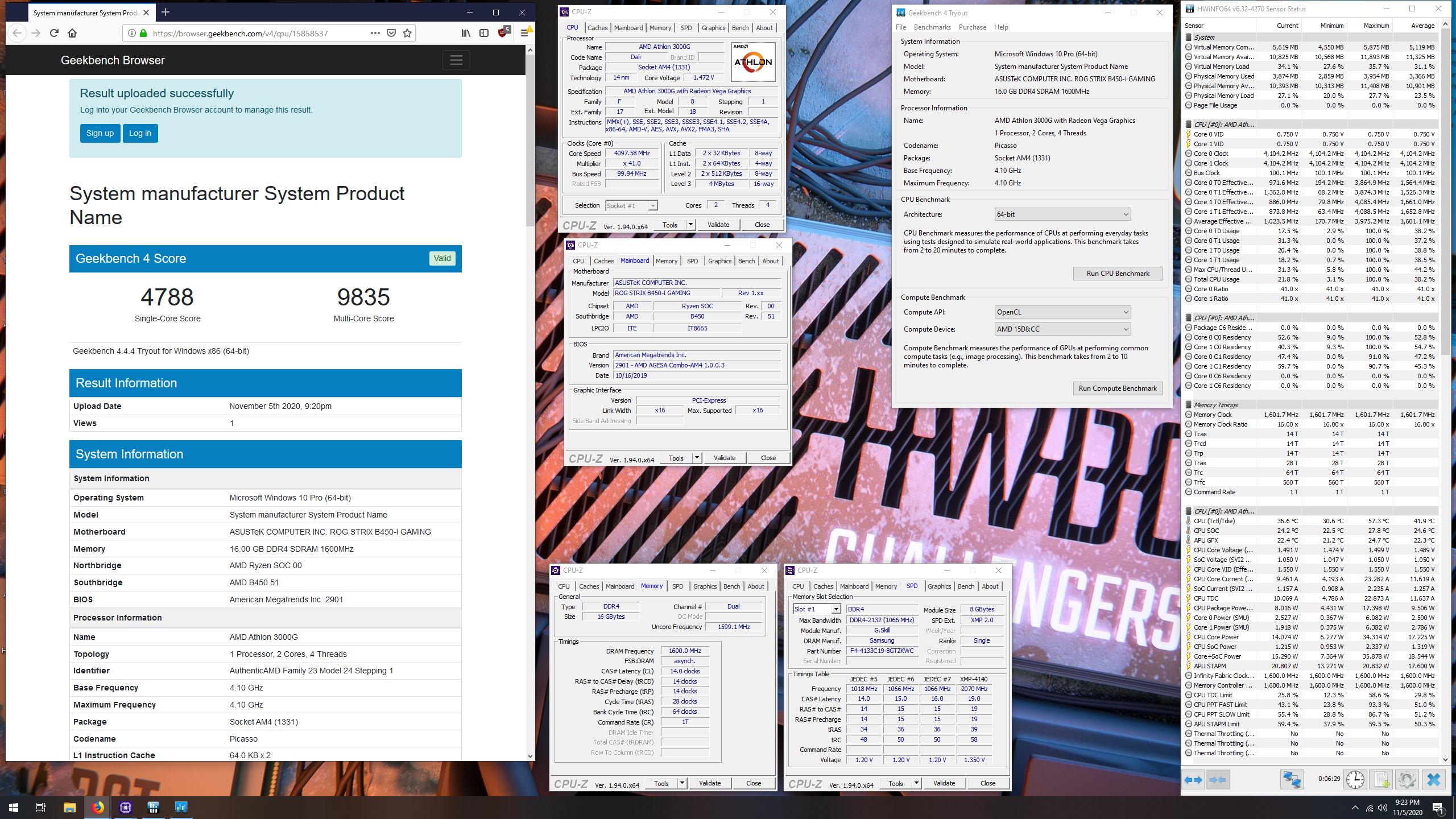Open HWiNFO sensor settings gear

[x=1407, y=780]
